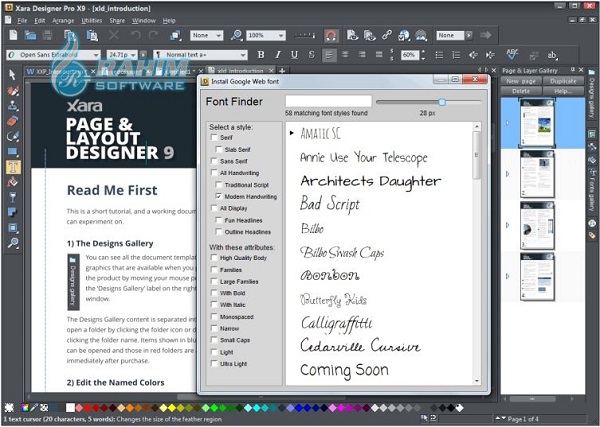This screenshot has height=427, width=600.
Task: Click Duplicate button in gallery
Action: pos(563,81)
